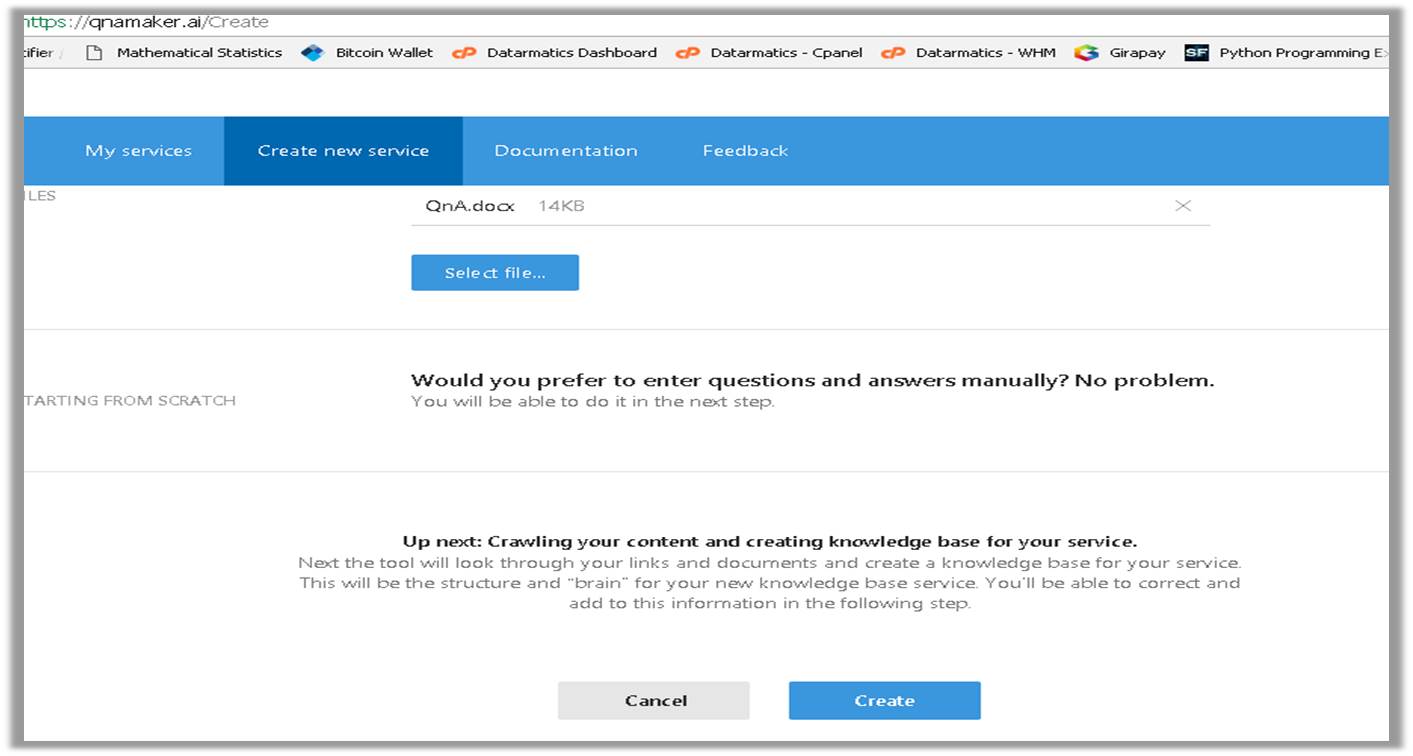
Task: Open the Bitcoin Wallet bookmark icon
Action: [313, 53]
